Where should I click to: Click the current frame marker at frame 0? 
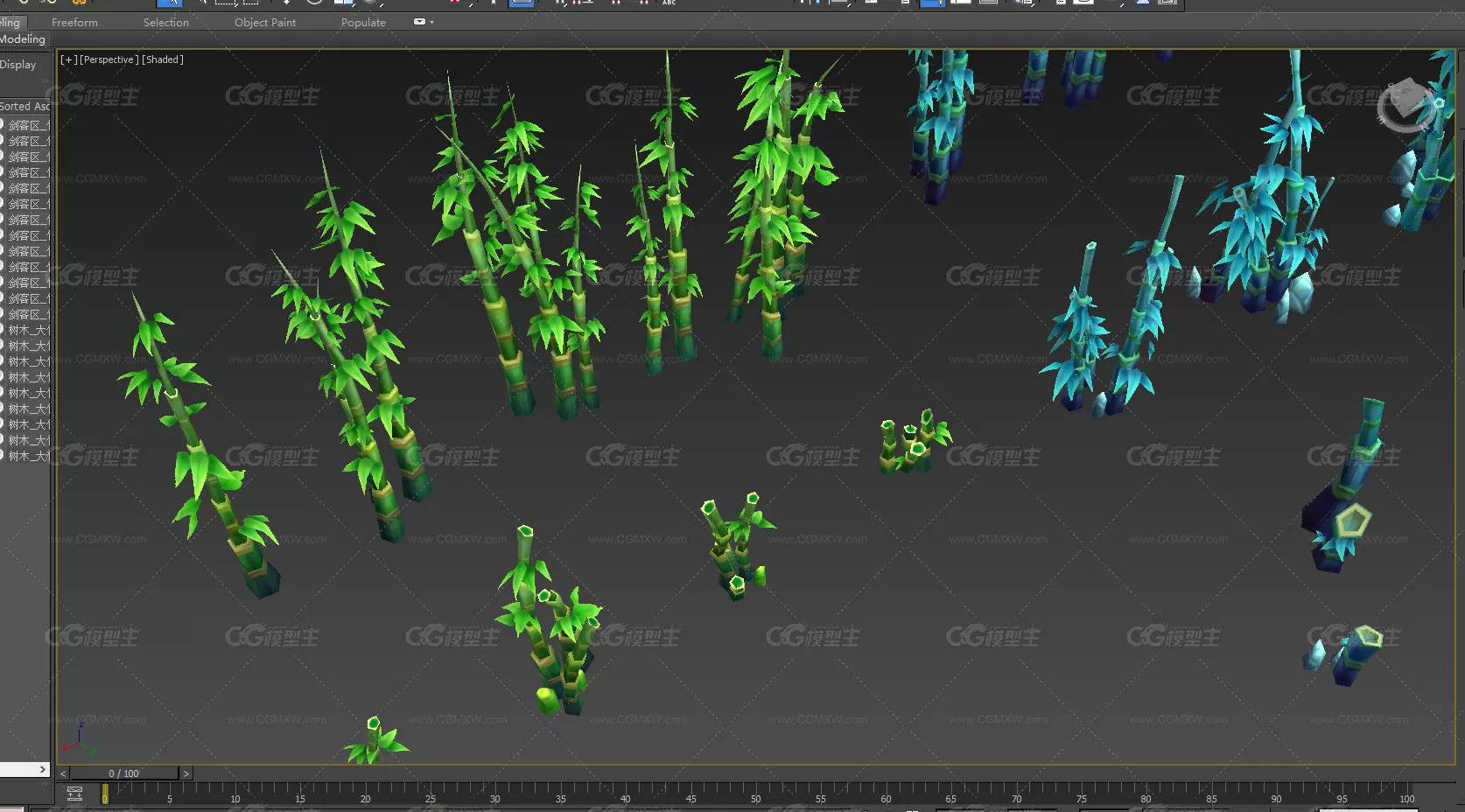click(105, 794)
